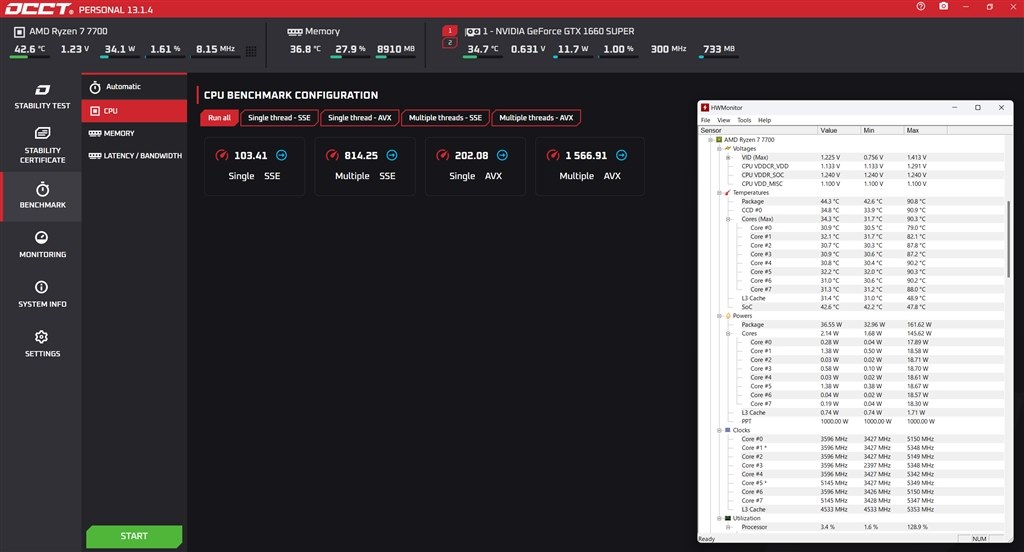
Task: Open the Monitoring section
Action: pos(42,244)
